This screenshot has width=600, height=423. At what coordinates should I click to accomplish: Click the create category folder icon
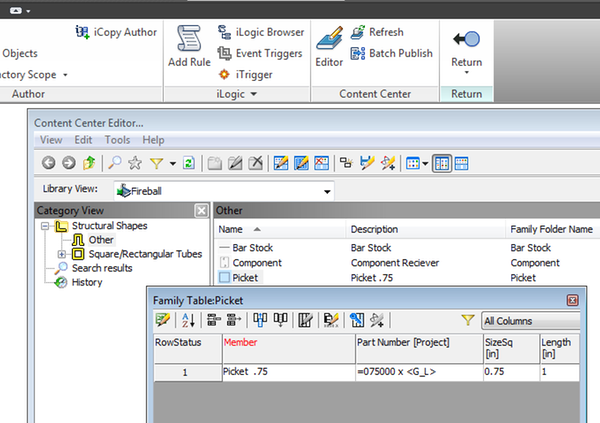[215, 163]
